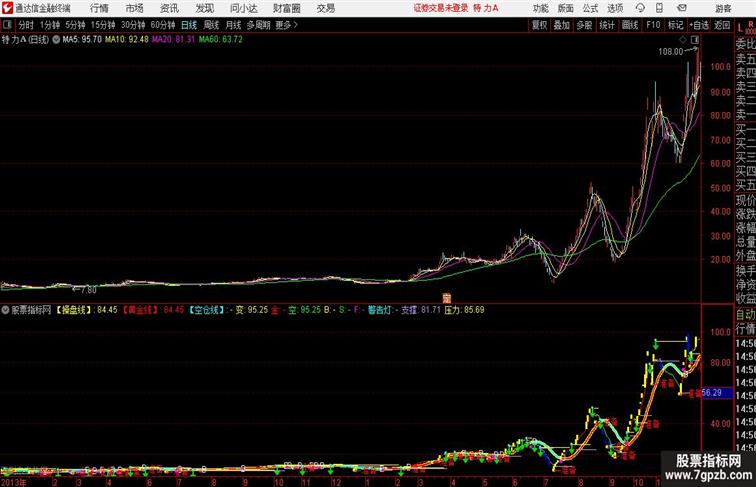Image resolution: width=756 pixels, height=487 pixels.
Task: Open the customer service headset icon
Action: 640,8
